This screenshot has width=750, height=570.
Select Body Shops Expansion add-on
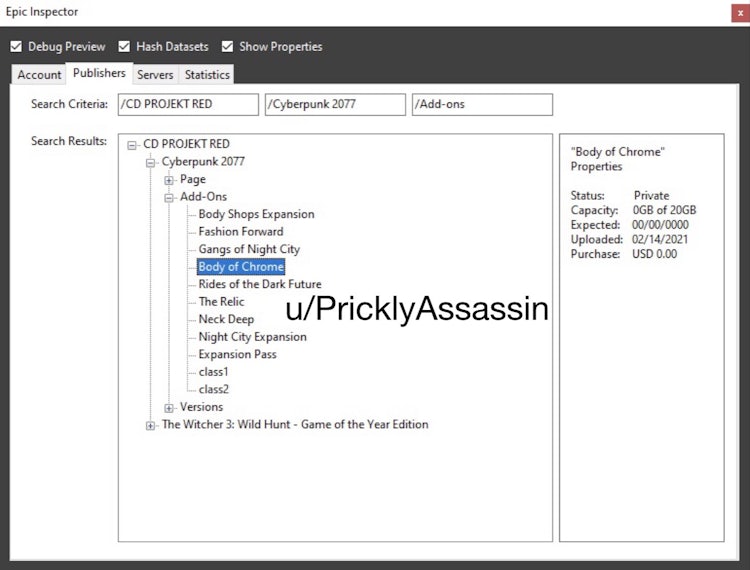[256, 214]
